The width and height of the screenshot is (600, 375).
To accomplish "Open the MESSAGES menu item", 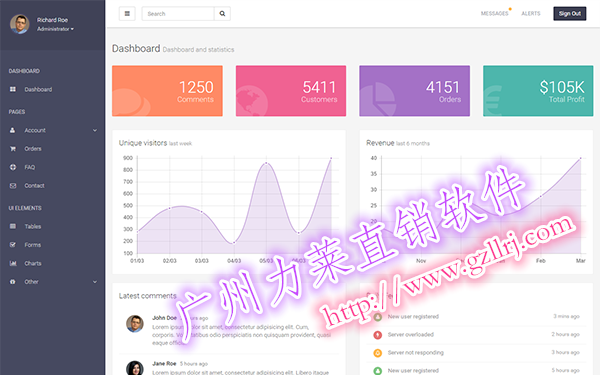I will point(494,13).
